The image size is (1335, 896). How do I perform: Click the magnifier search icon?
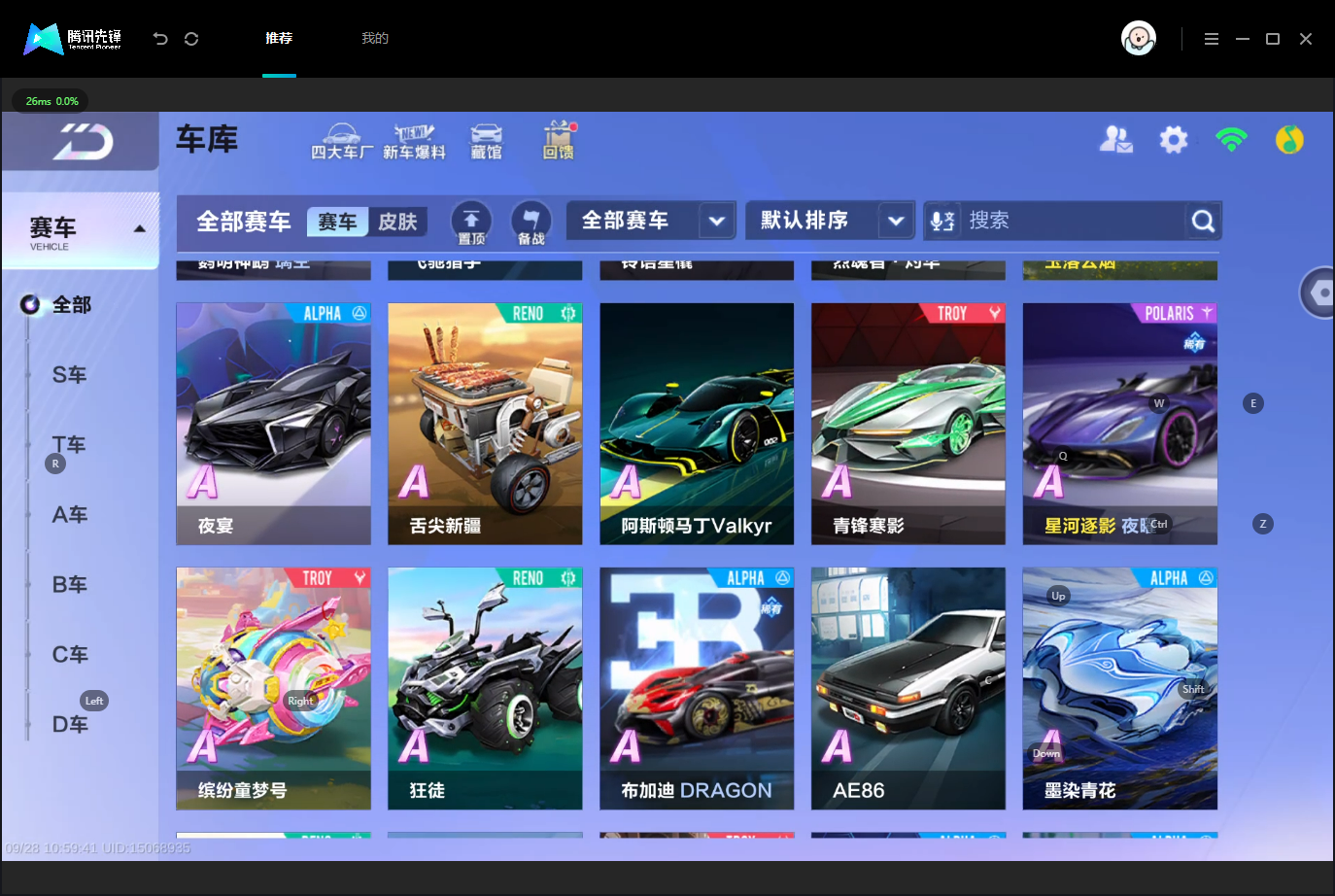[1203, 222]
